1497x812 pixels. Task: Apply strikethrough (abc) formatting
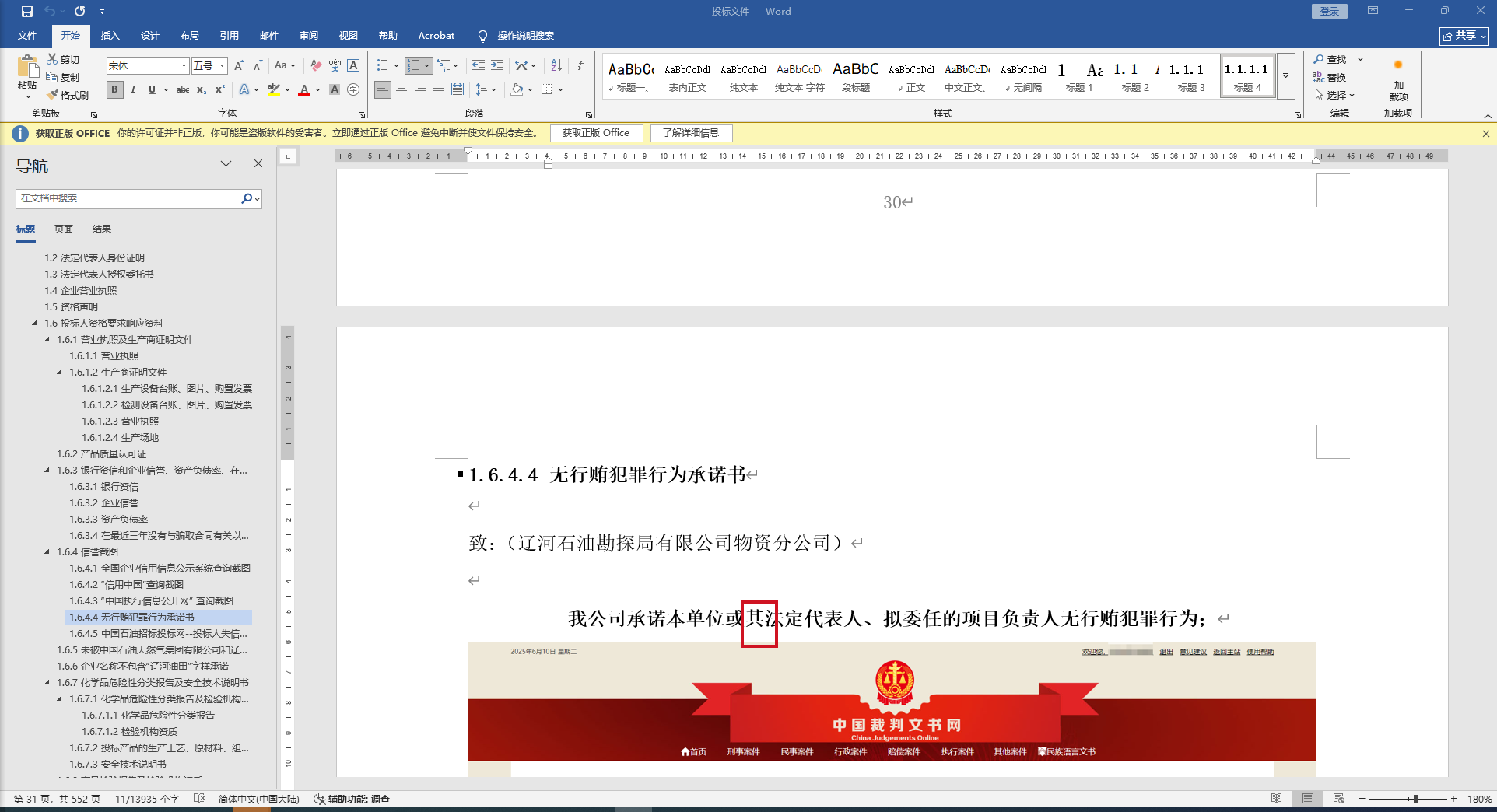tap(183, 89)
